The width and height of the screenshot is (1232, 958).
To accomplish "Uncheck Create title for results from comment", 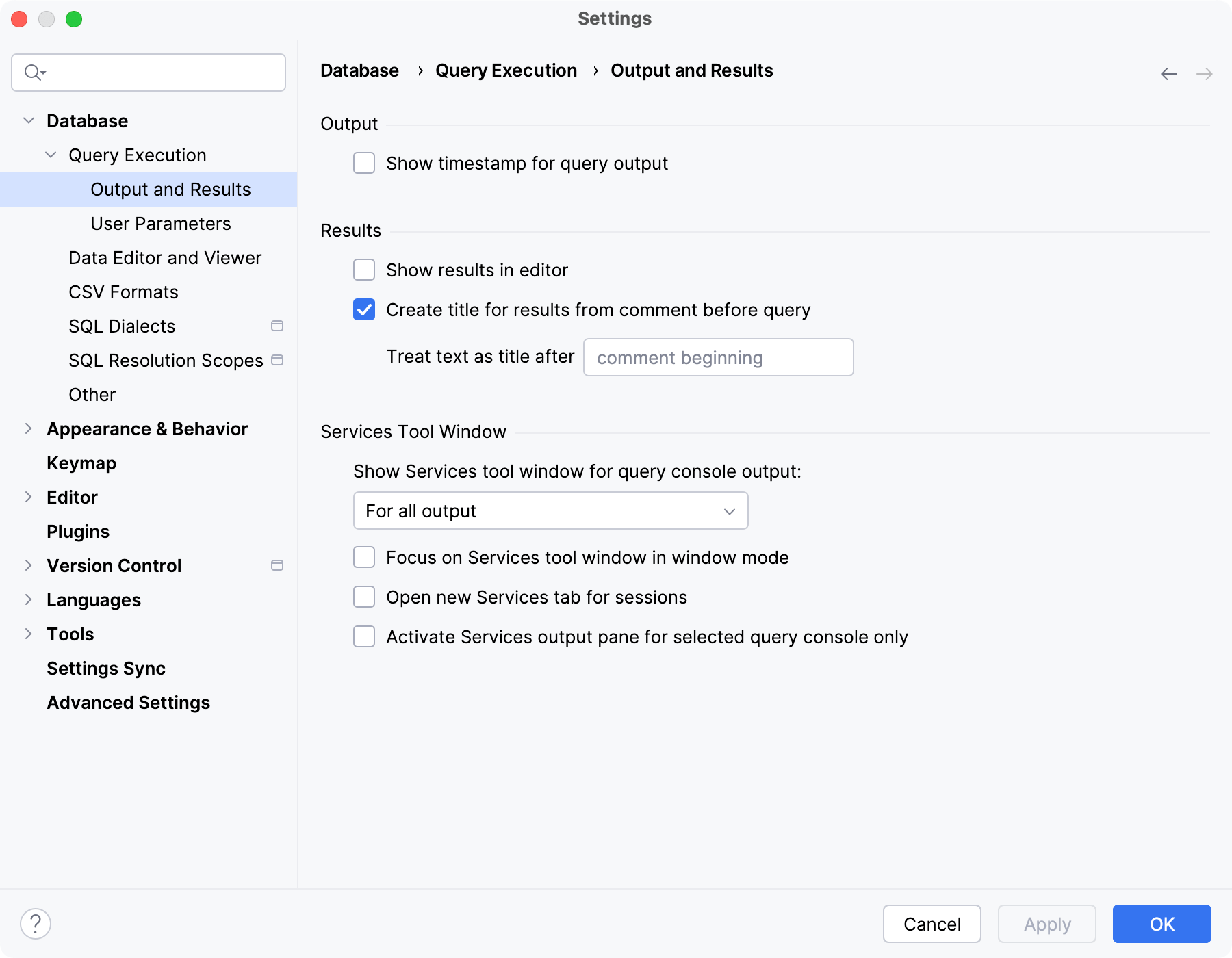I will [363, 309].
